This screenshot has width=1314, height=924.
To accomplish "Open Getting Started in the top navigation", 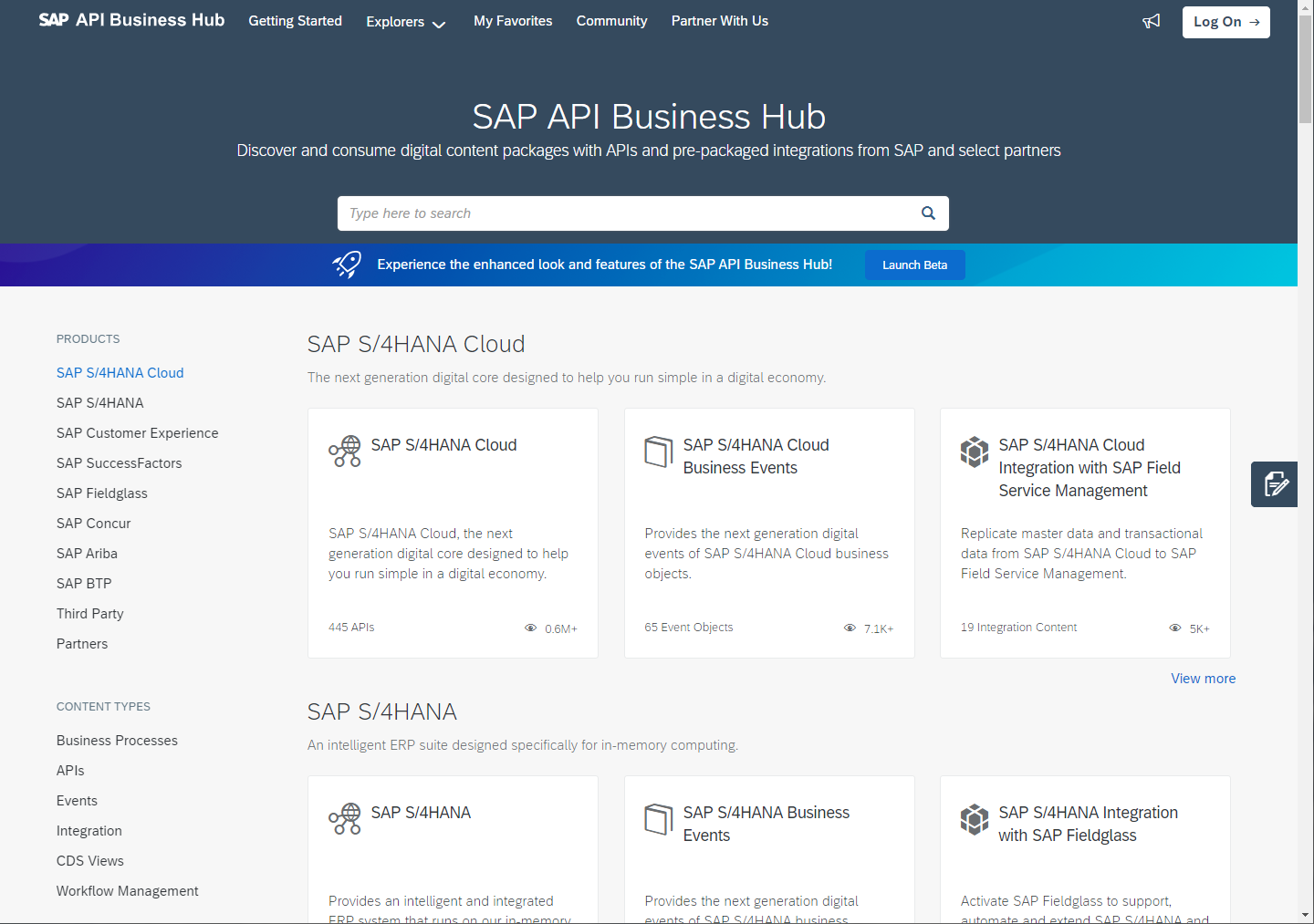I will point(296,21).
